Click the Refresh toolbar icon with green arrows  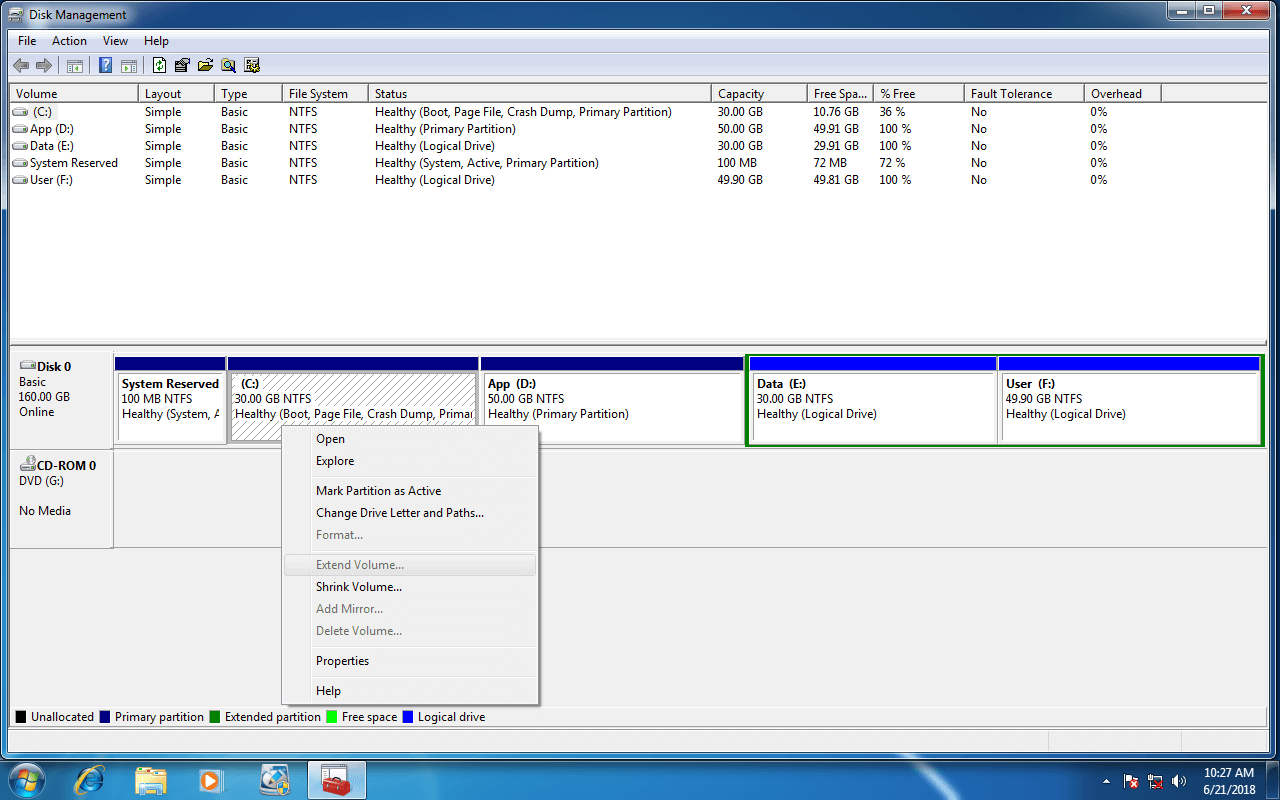pyautogui.click(x=159, y=66)
